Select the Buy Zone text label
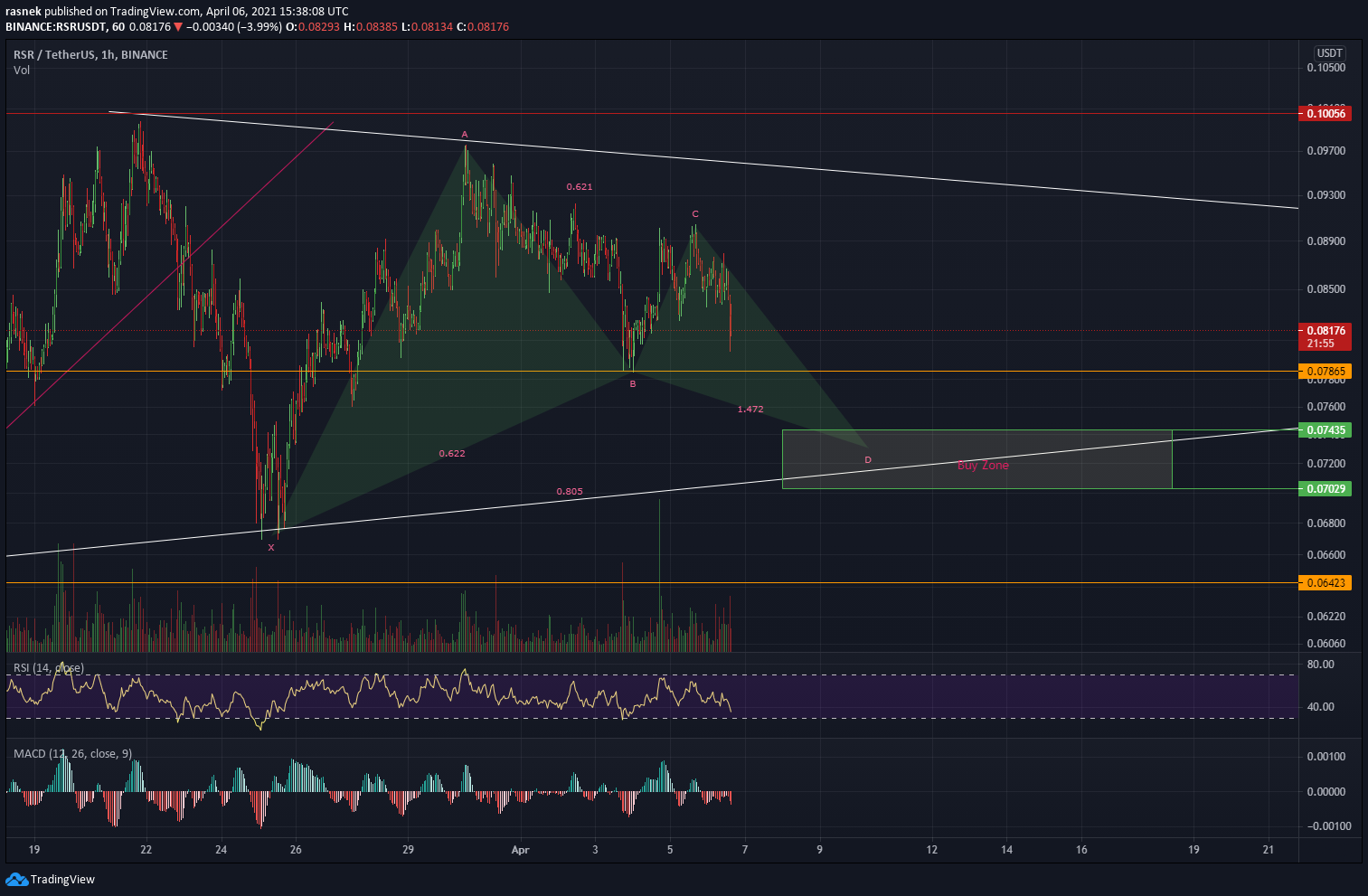 [983, 466]
